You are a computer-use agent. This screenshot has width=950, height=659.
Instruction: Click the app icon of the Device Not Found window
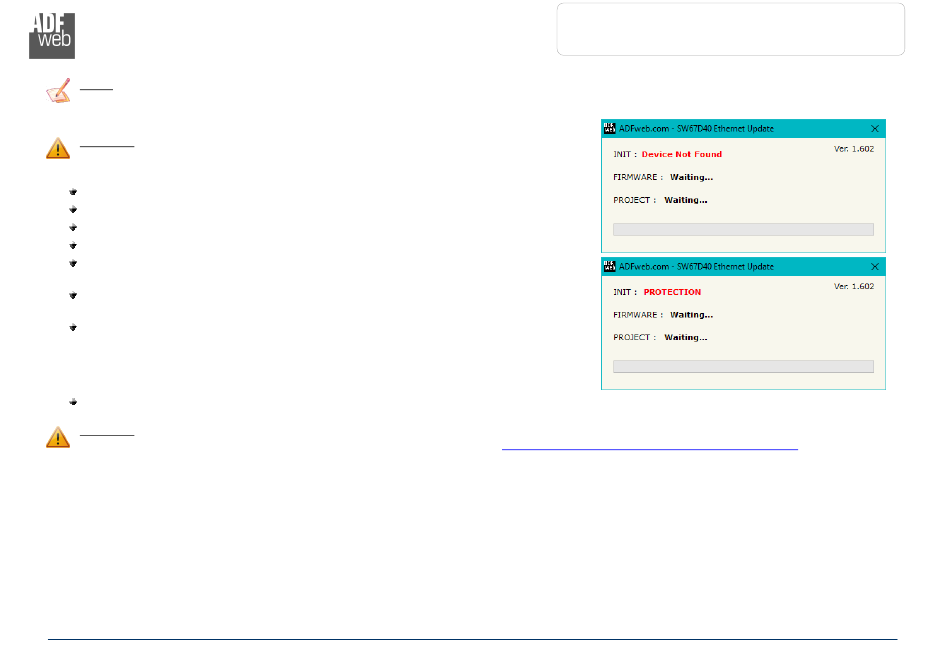click(x=610, y=128)
